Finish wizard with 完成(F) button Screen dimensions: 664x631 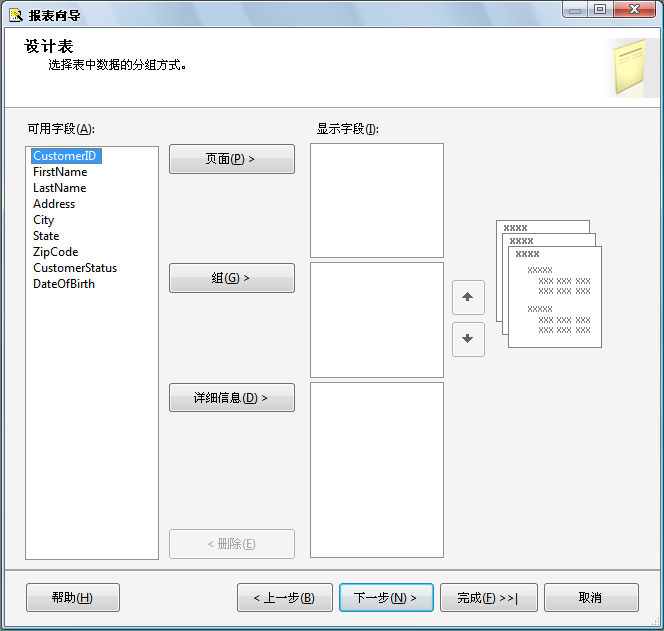click(489, 598)
